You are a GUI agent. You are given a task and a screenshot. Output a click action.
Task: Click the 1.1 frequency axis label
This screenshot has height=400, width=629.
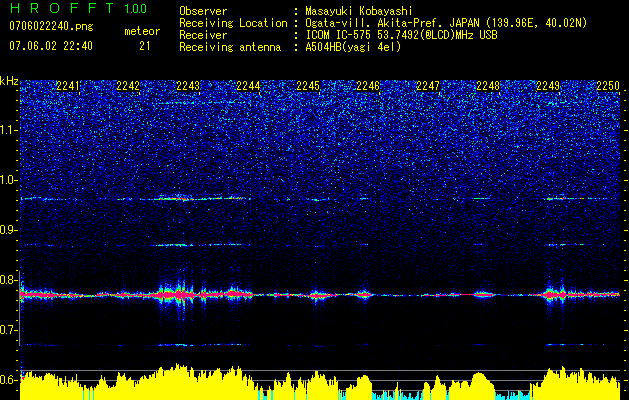click(x=8, y=130)
